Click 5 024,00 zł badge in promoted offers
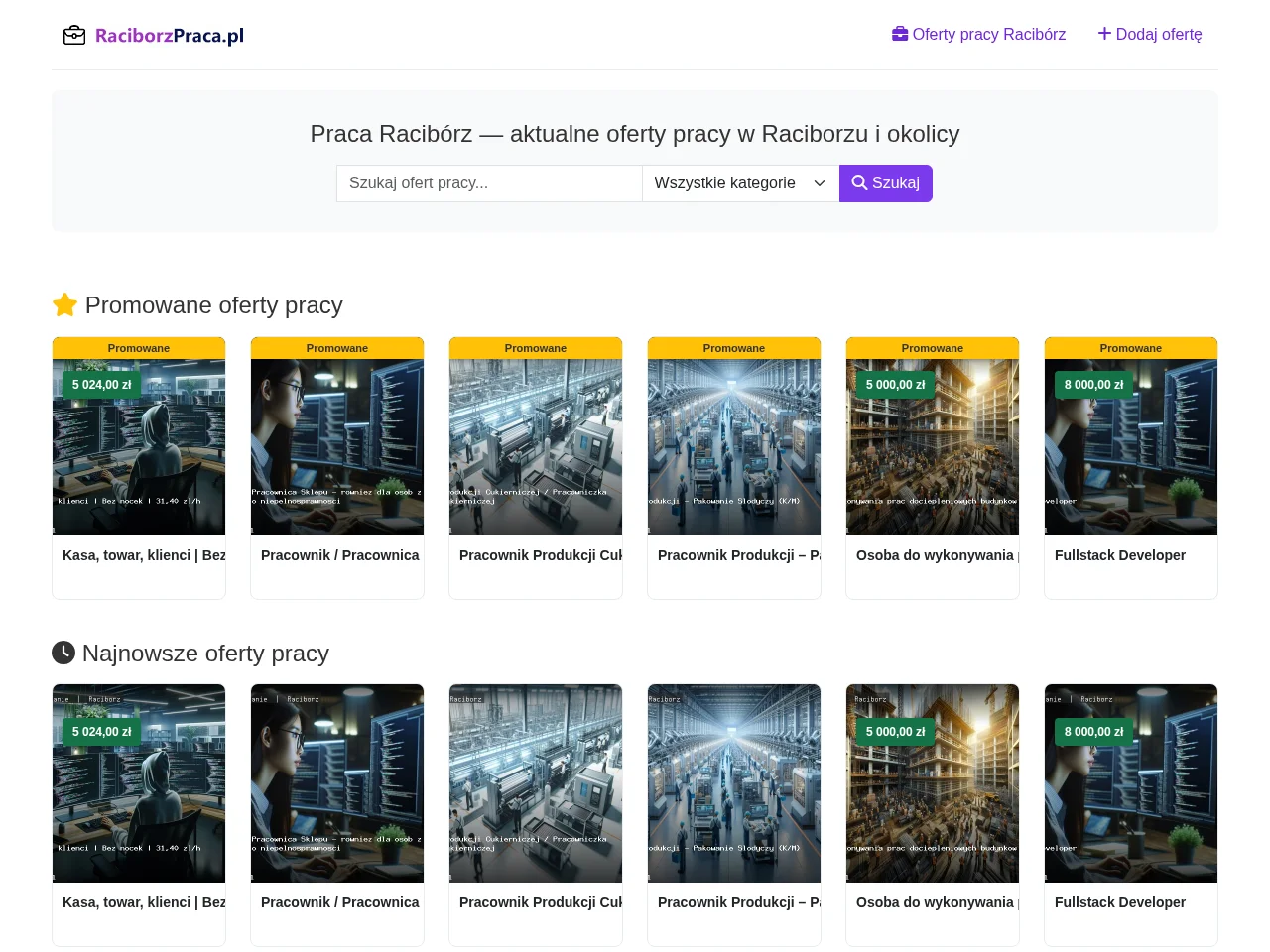Image resolution: width=1270 pixels, height=952 pixels. click(101, 385)
